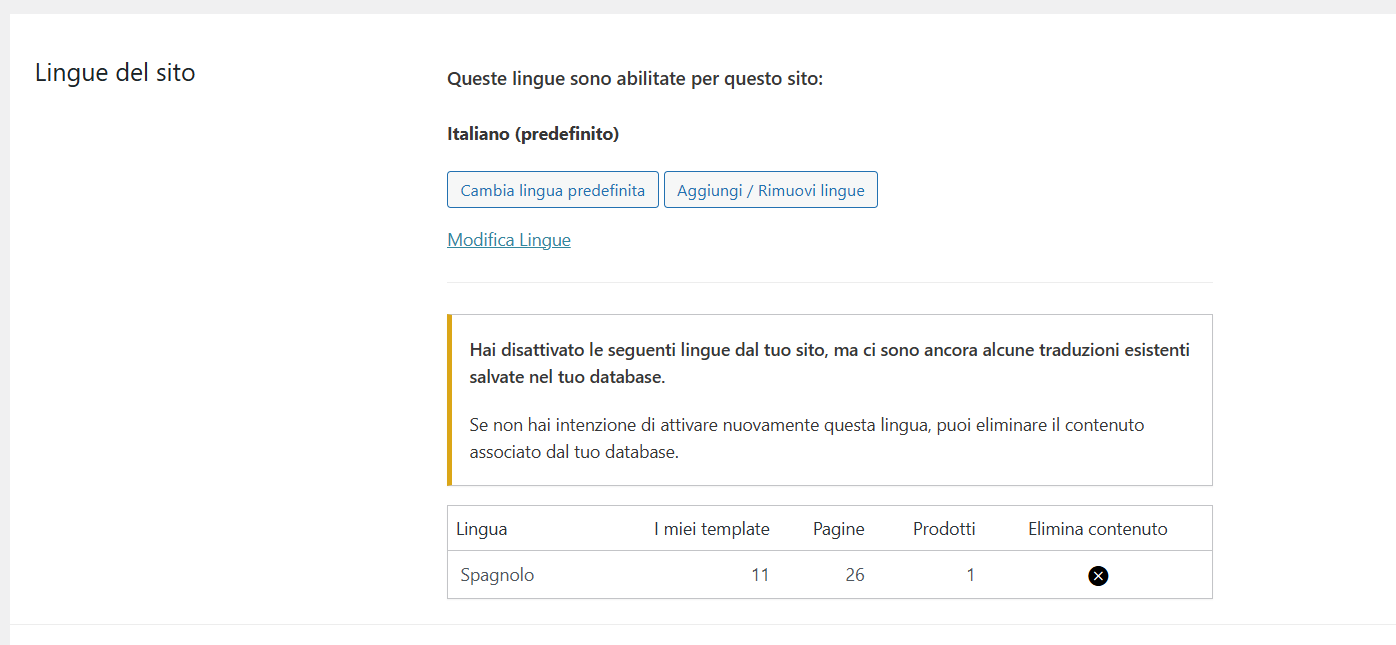Click the yellow left border of the warning notice
This screenshot has height=645, width=1396.
click(x=450, y=400)
